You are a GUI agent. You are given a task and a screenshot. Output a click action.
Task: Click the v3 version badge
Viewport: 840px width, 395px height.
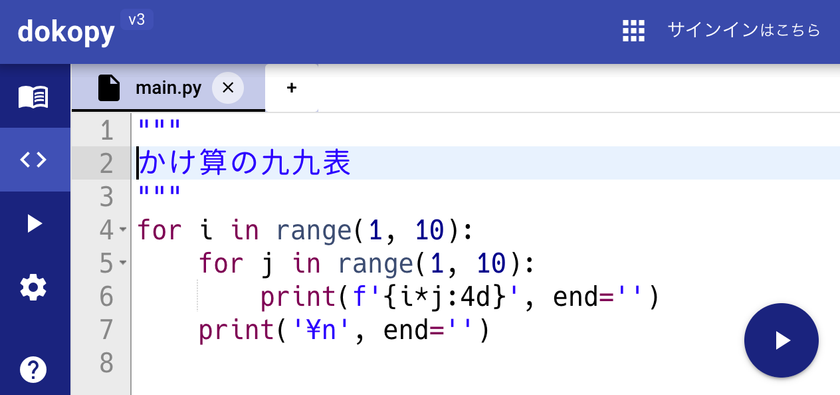tap(137, 20)
